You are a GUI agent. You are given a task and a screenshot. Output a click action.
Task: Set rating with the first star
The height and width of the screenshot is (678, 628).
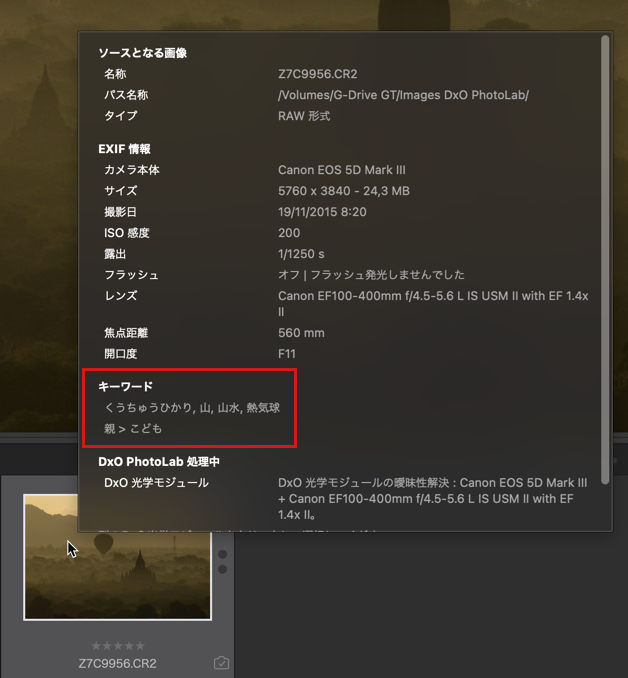click(x=96, y=646)
